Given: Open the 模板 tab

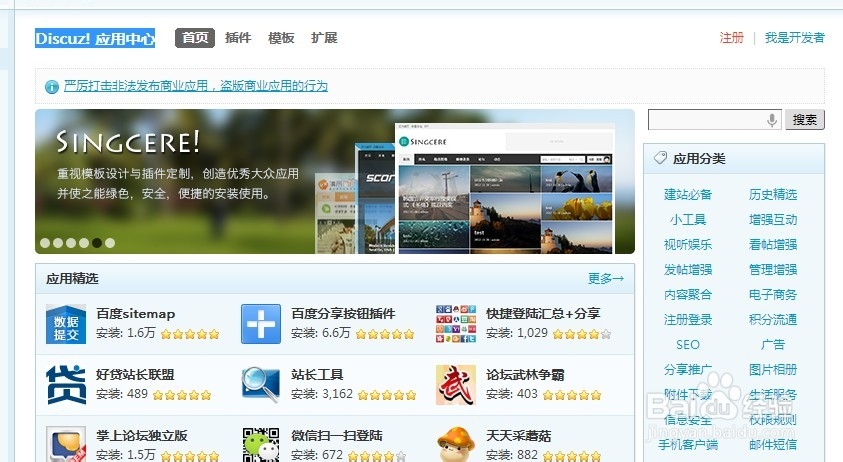Looking at the screenshot, I should pos(281,38).
